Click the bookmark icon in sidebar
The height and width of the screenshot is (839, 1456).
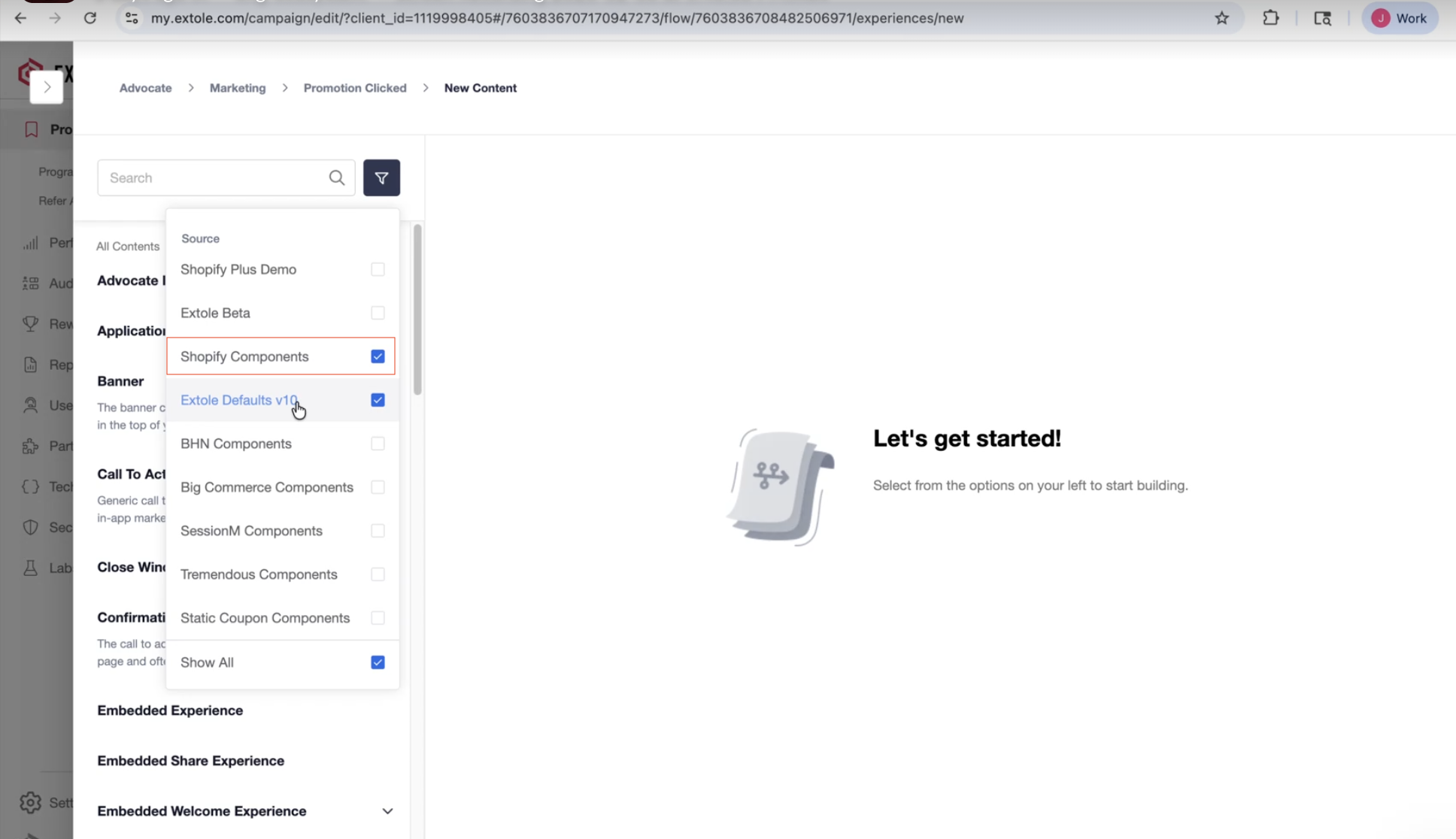(x=31, y=129)
